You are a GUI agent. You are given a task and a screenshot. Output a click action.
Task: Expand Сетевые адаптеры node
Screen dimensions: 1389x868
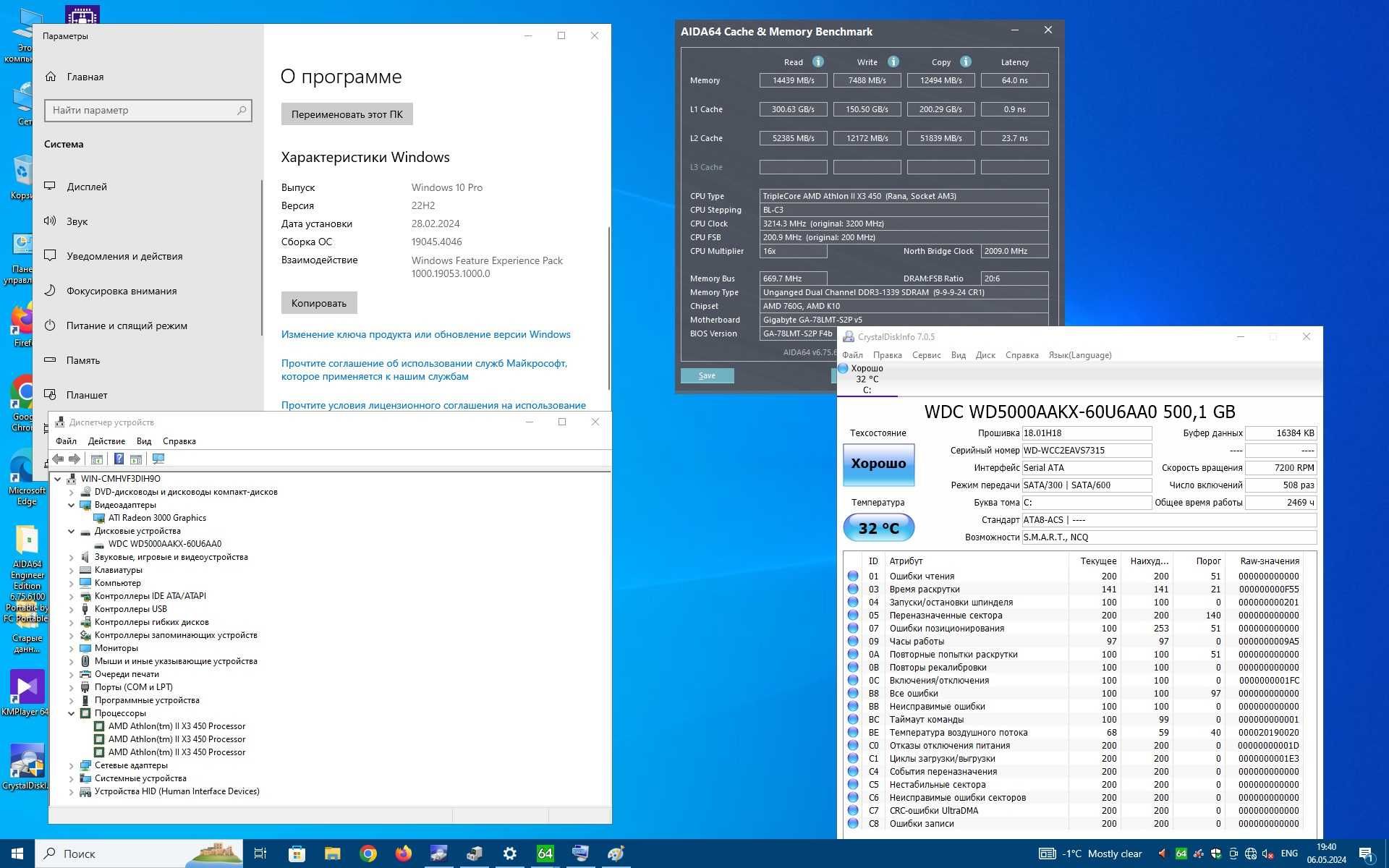tap(72, 765)
